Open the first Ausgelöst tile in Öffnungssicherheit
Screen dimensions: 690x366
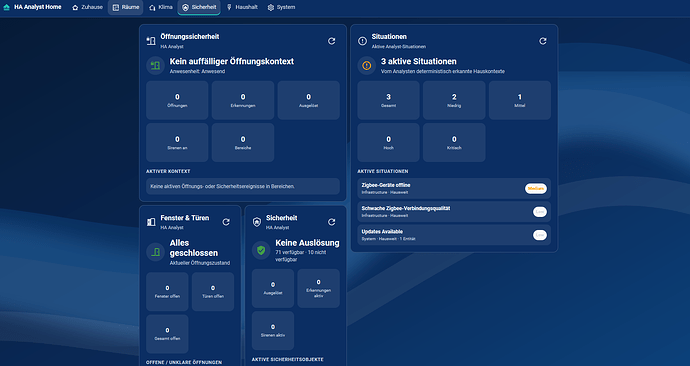pyautogui.click(x=308, y=100)
